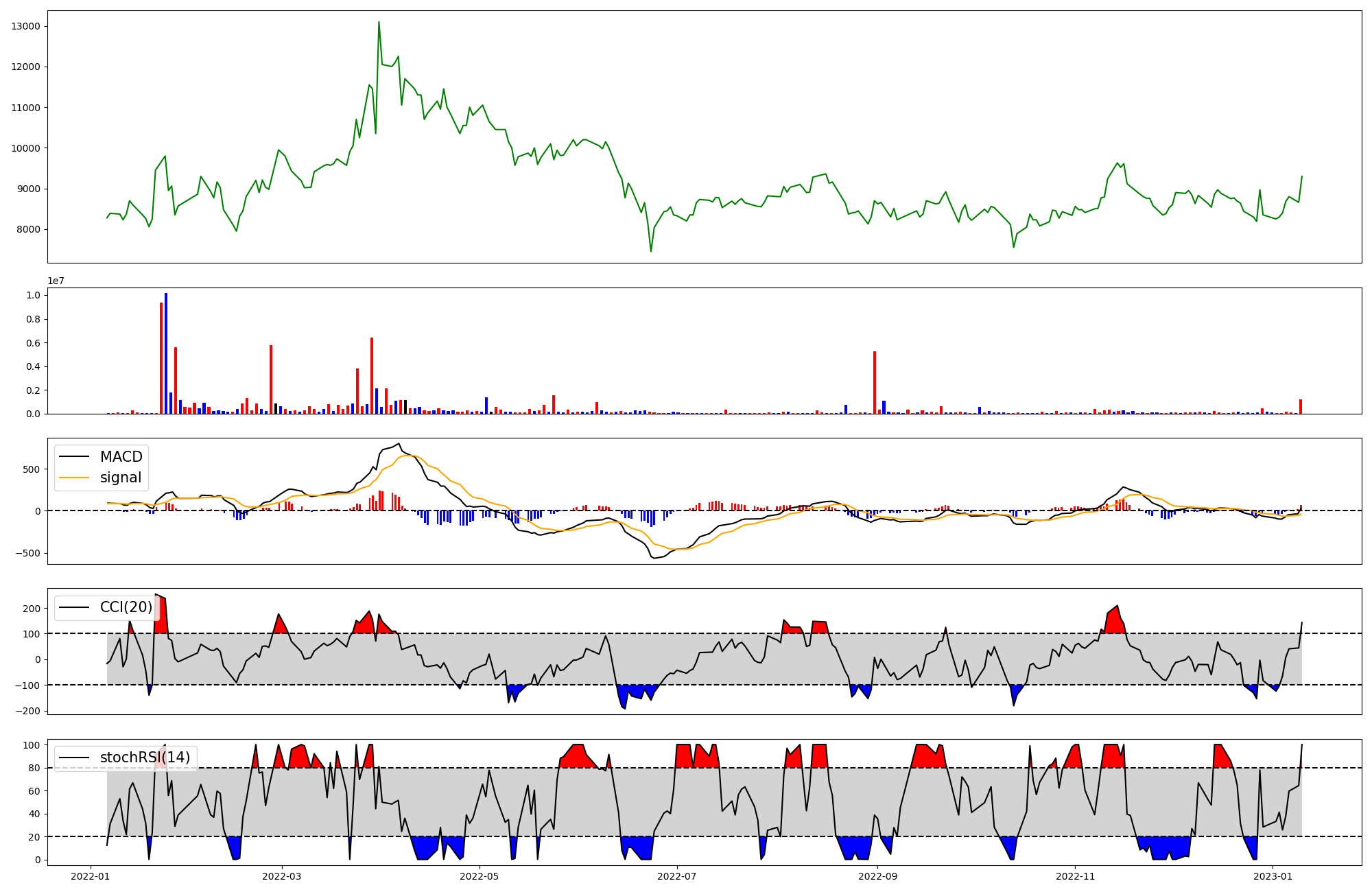This screenshot has width=1372, height=892.
Task: Click the 1e7 volume scale label
Action: point(56,281)
